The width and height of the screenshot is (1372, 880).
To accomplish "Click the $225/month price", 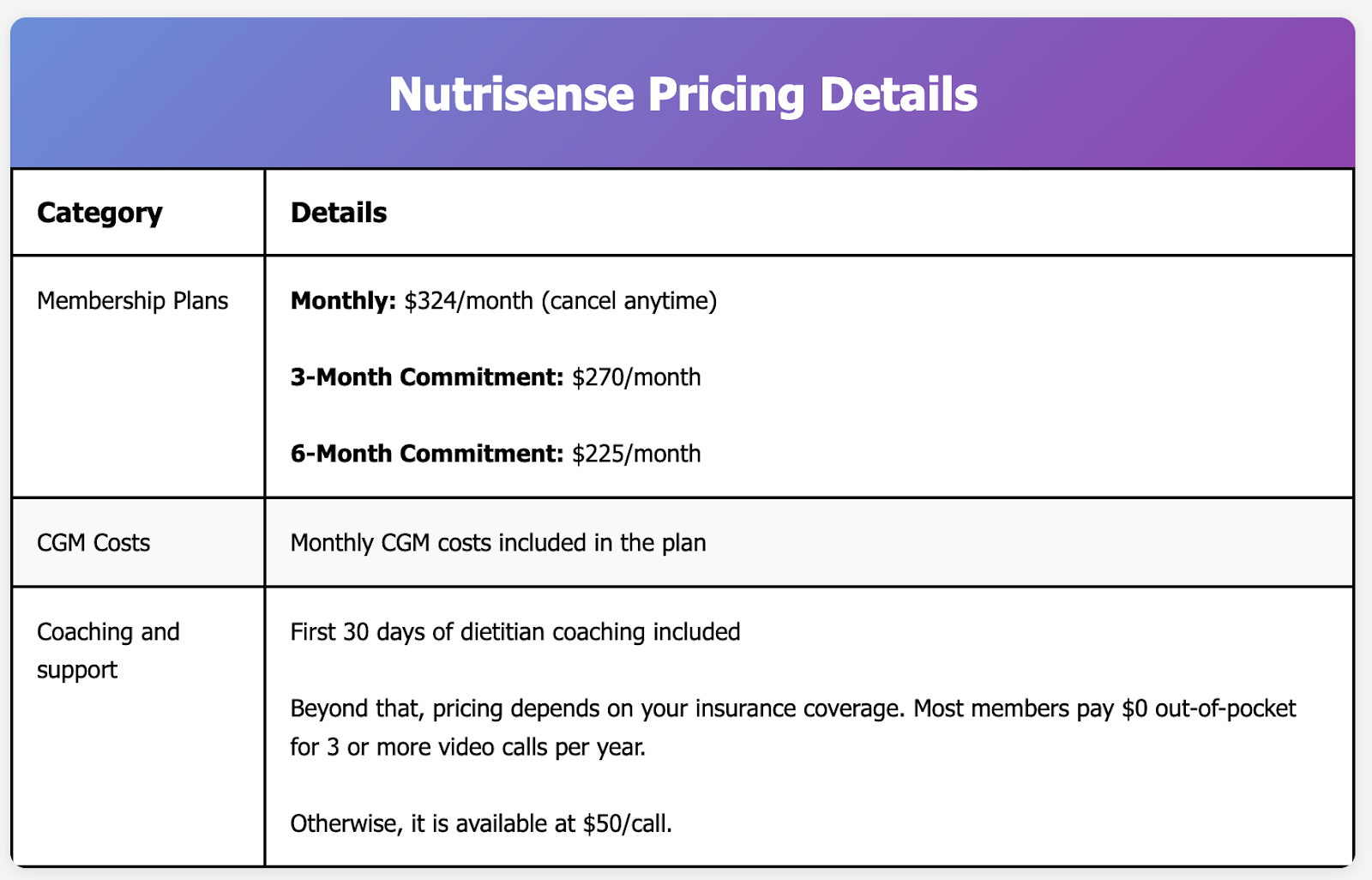I will [636, 454].
